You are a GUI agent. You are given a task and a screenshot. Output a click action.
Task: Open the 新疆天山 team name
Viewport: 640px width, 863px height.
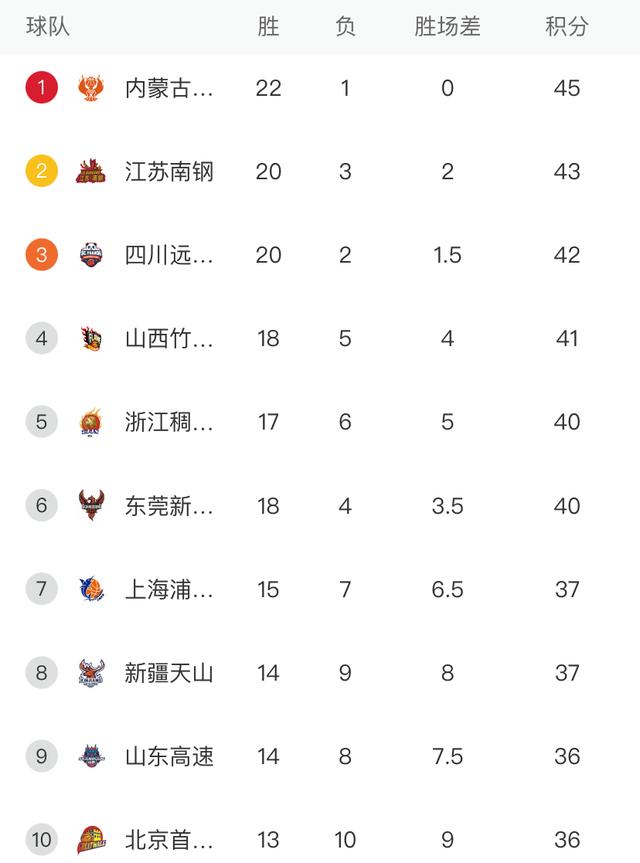169,673
